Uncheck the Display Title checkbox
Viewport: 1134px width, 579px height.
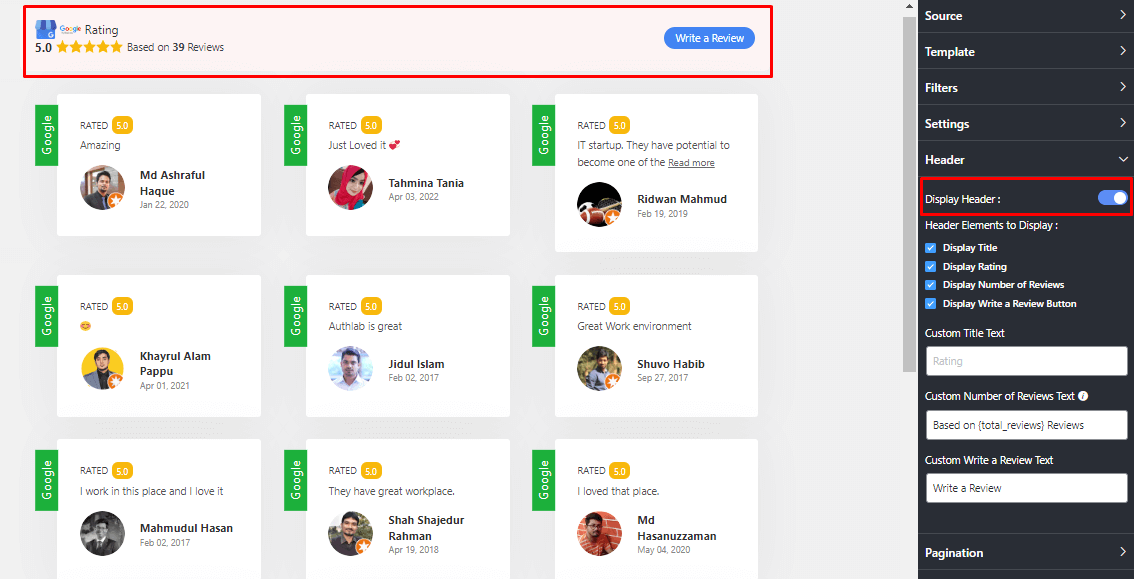(931, 248)
